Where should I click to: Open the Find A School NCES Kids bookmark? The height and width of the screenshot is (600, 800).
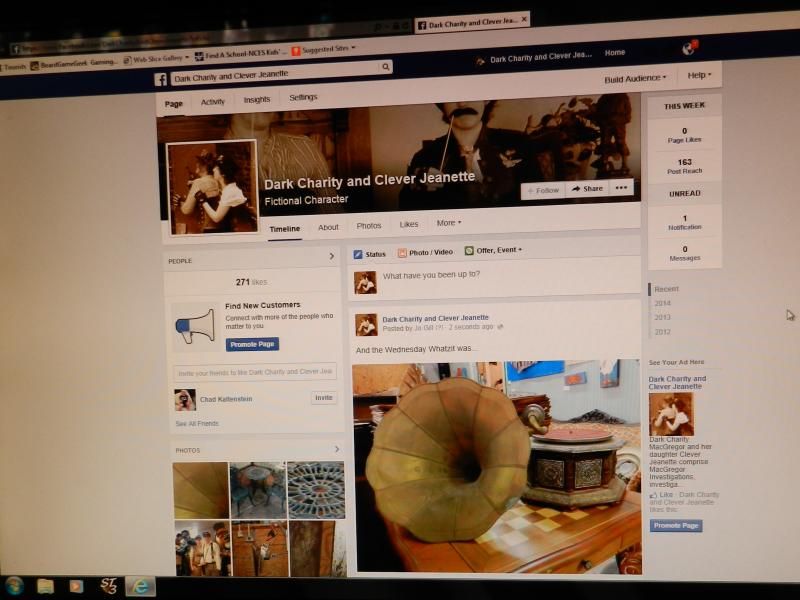coord(240,54)
